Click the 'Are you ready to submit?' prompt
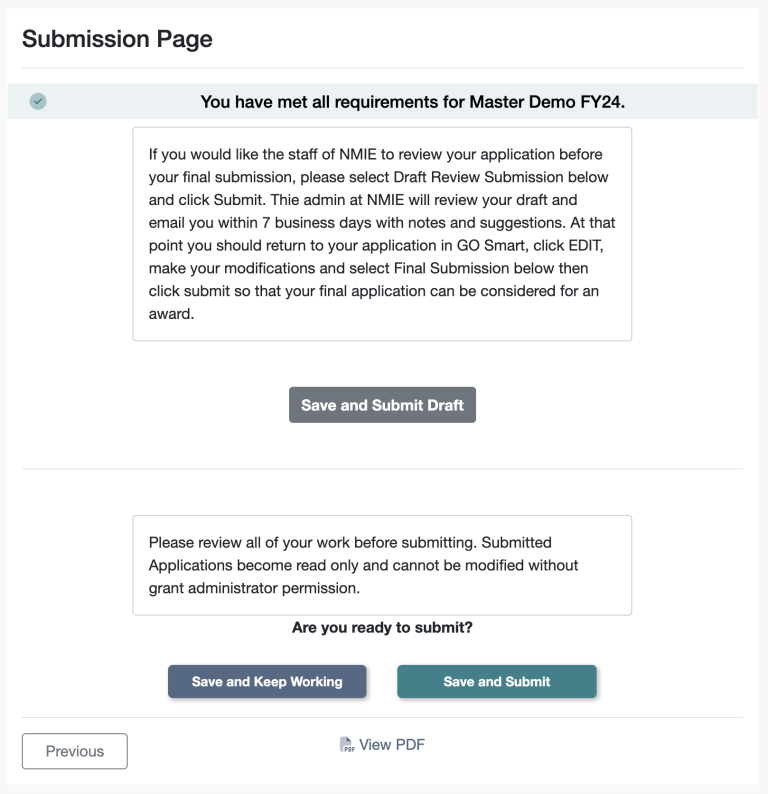 point(382,628)
